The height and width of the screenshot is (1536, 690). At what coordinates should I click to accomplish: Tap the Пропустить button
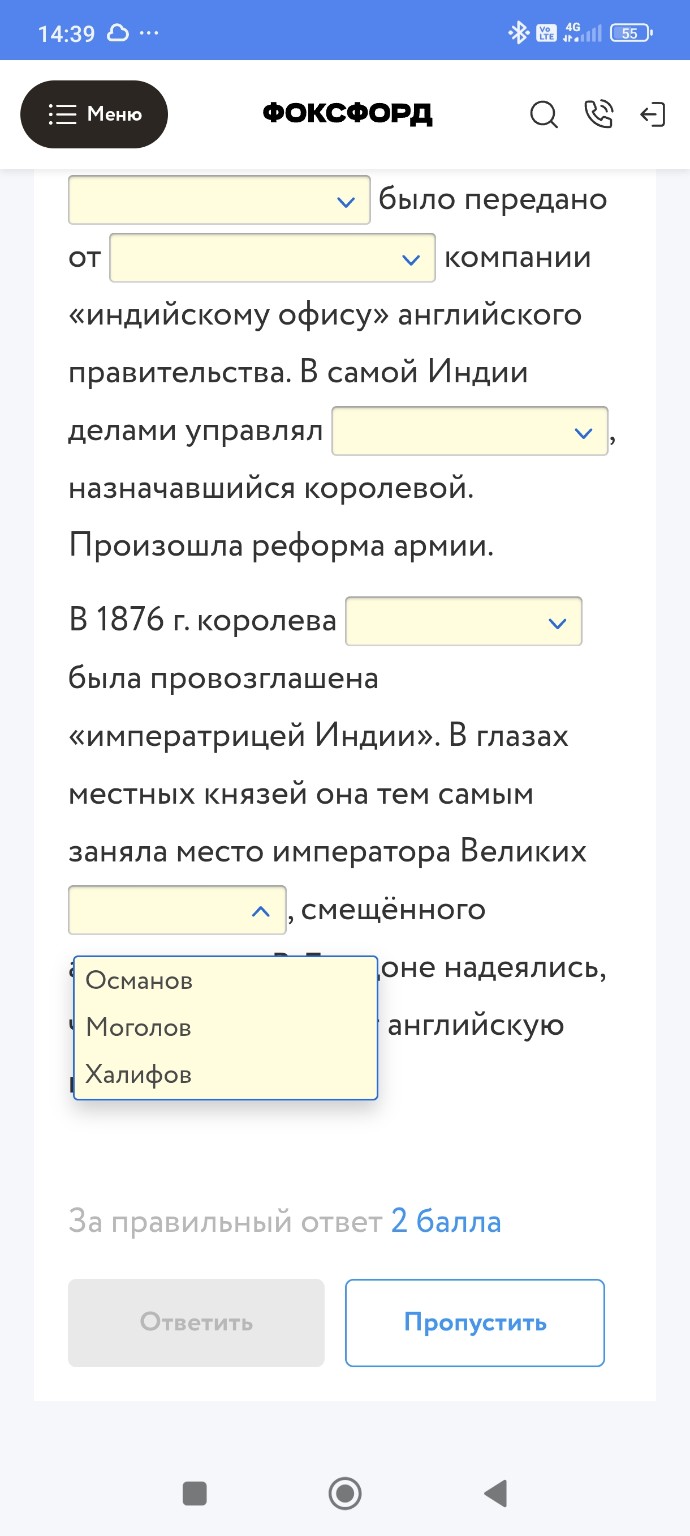(x=474, y=1322)
